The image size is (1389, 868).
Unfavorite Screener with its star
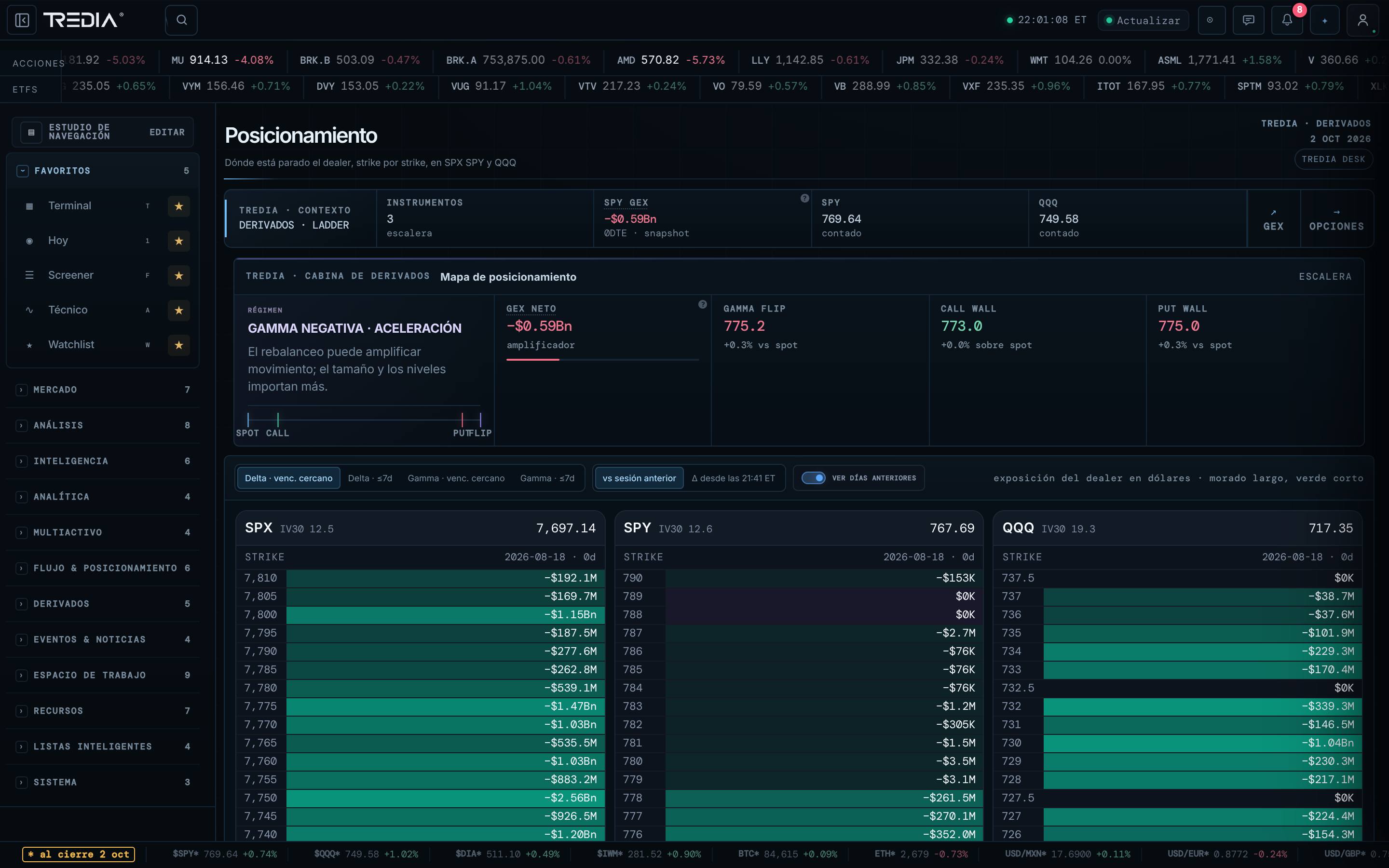click(178, 275)
